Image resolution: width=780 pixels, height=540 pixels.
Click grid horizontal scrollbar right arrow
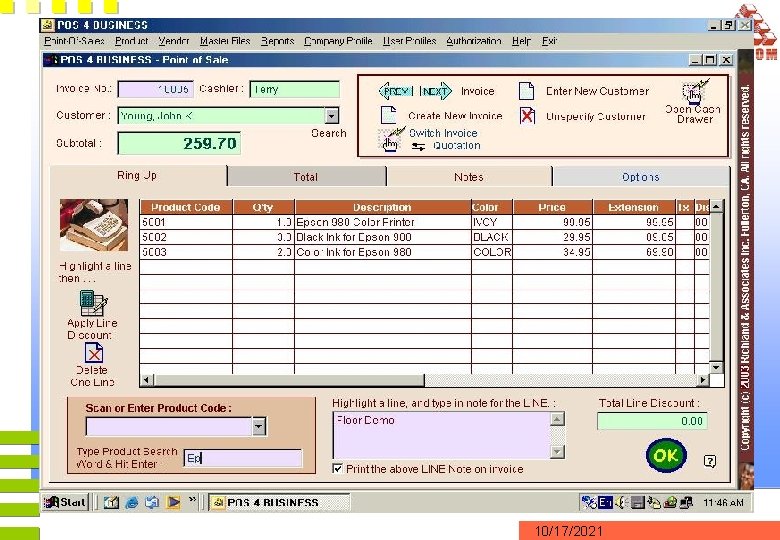point(702,380)
